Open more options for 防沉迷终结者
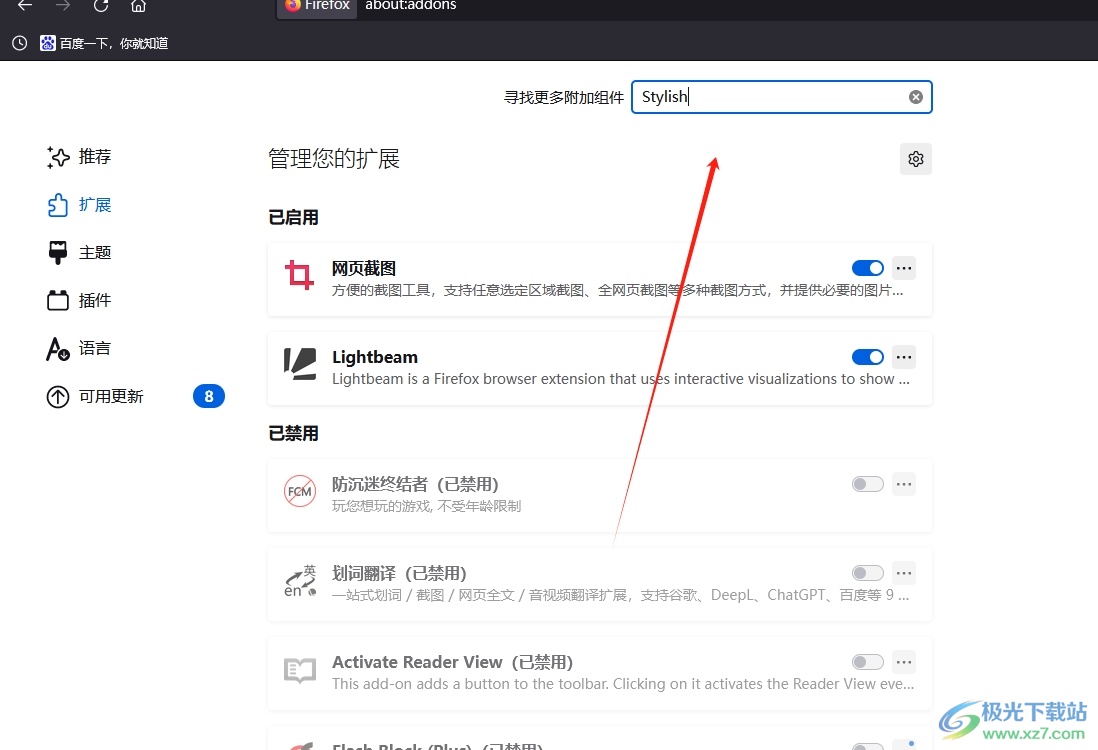Viewport: 1098px width, 750px height. (x=904, y=484)
